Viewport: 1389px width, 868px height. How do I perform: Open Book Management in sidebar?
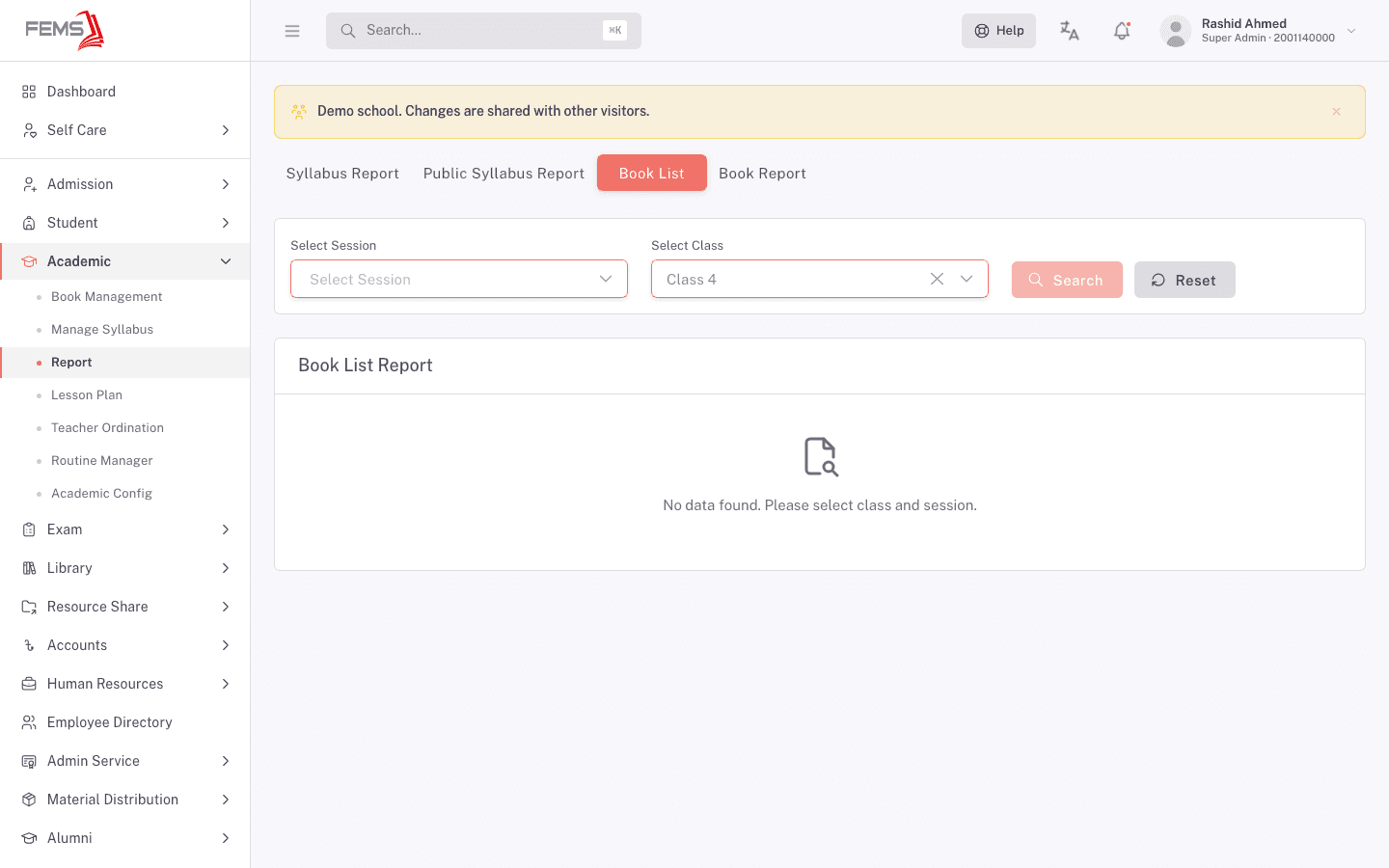point(106,297)
